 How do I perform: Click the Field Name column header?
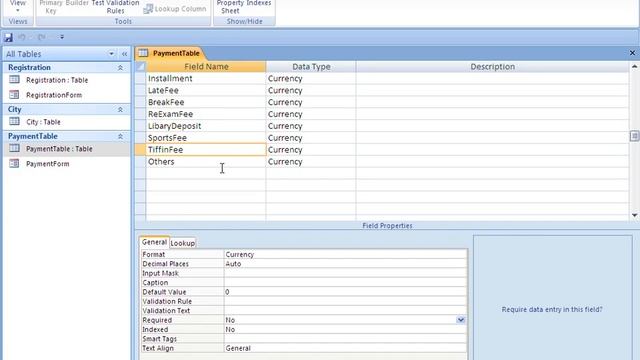206,67
